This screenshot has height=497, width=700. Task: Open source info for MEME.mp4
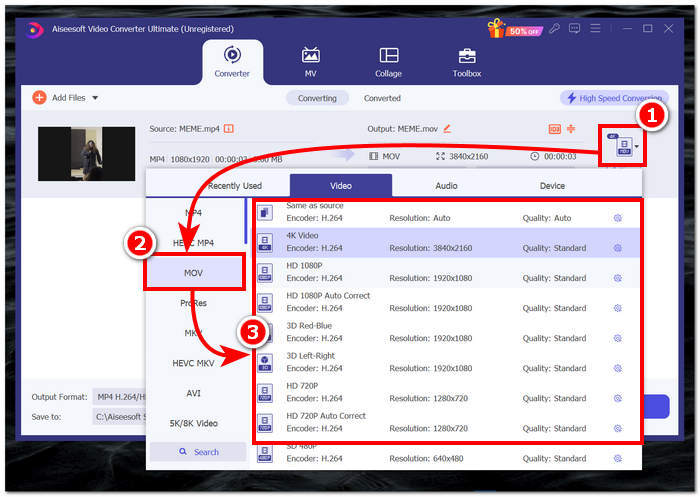229,129
